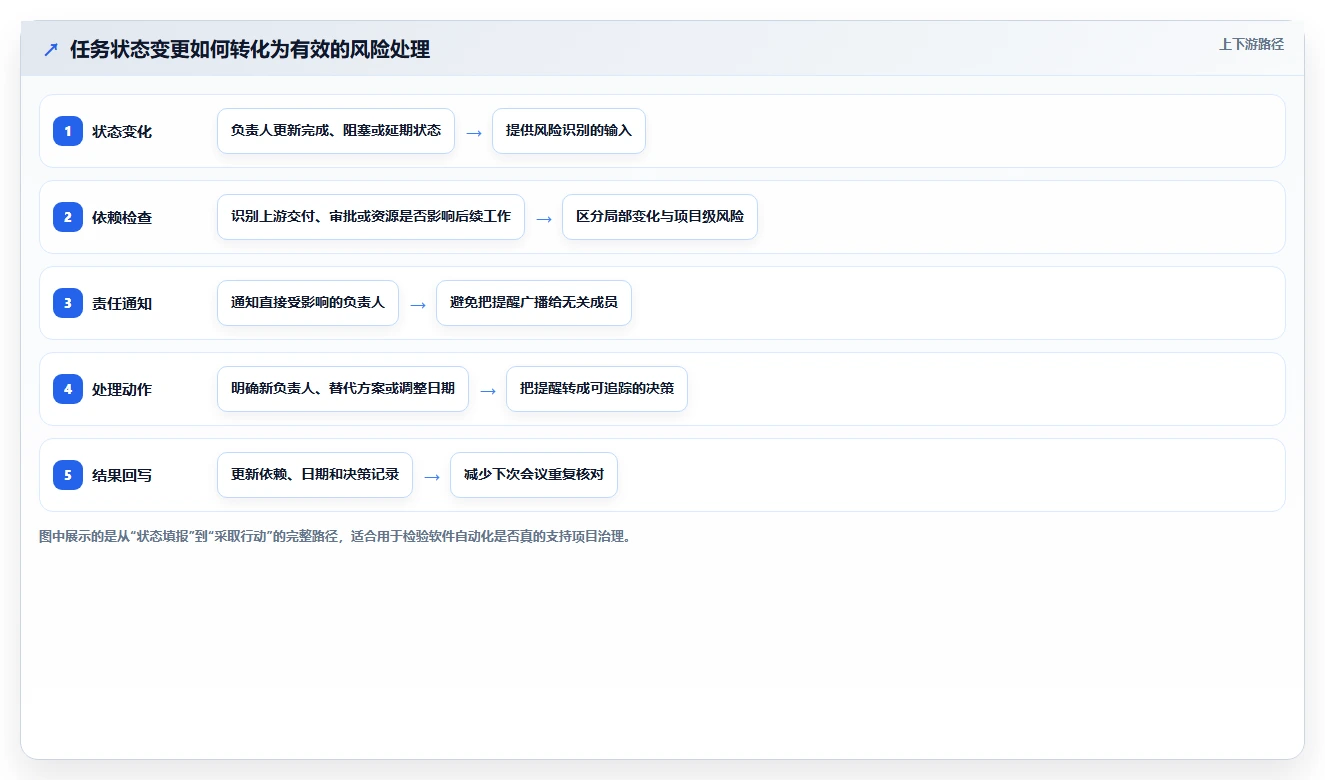The image size is (1325, 780).
Task: Click the 结果回写 step label
Action: (122, 475)
